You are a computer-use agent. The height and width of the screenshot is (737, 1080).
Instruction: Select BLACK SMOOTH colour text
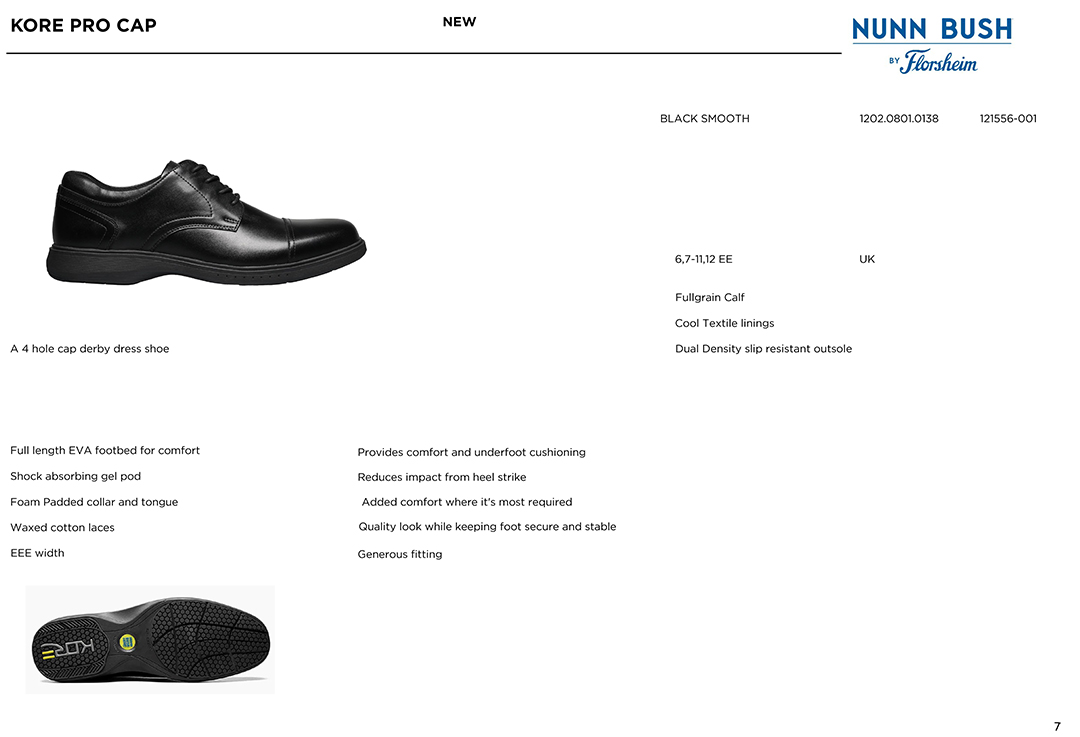[x=705, y=118]
